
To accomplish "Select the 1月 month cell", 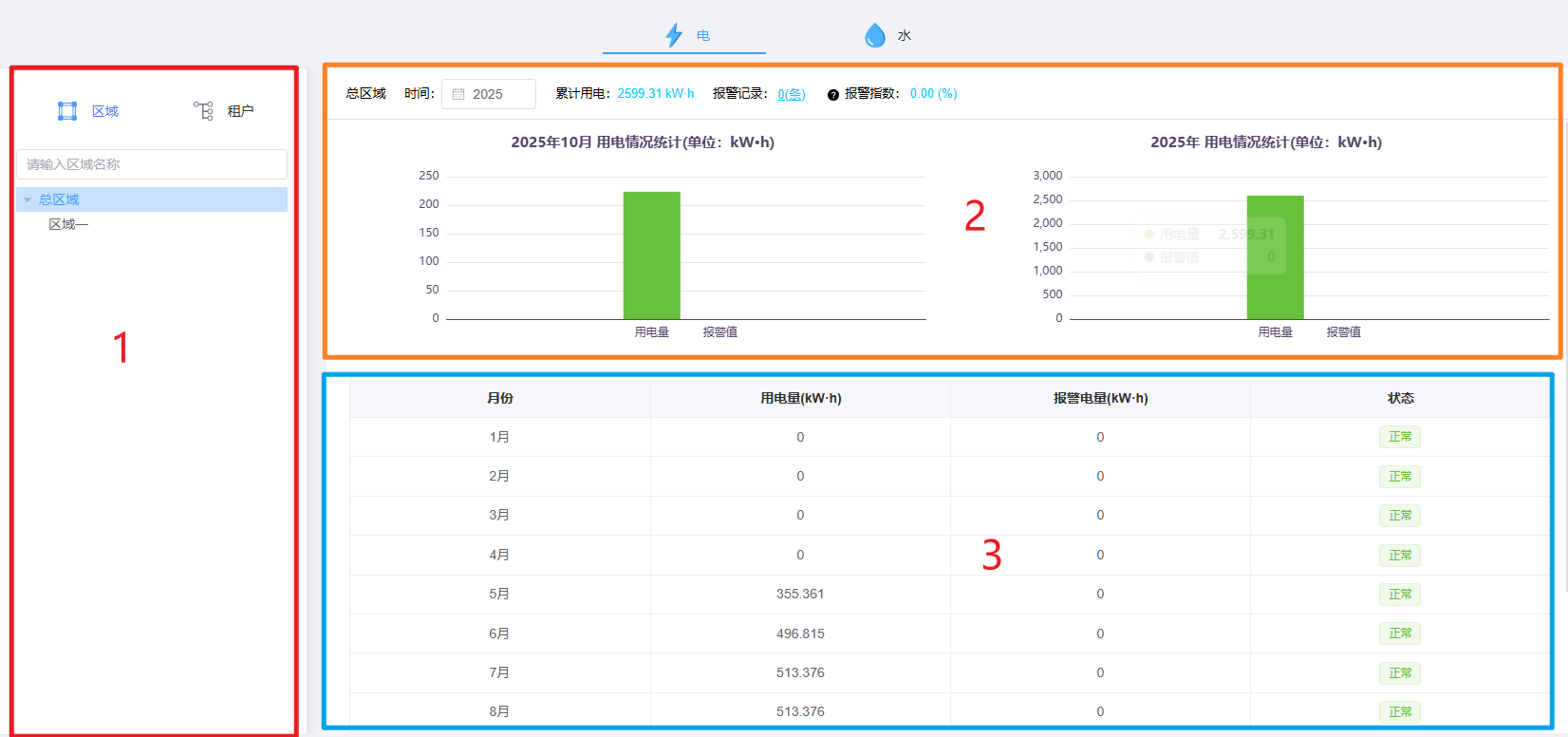I will (500, 437).
